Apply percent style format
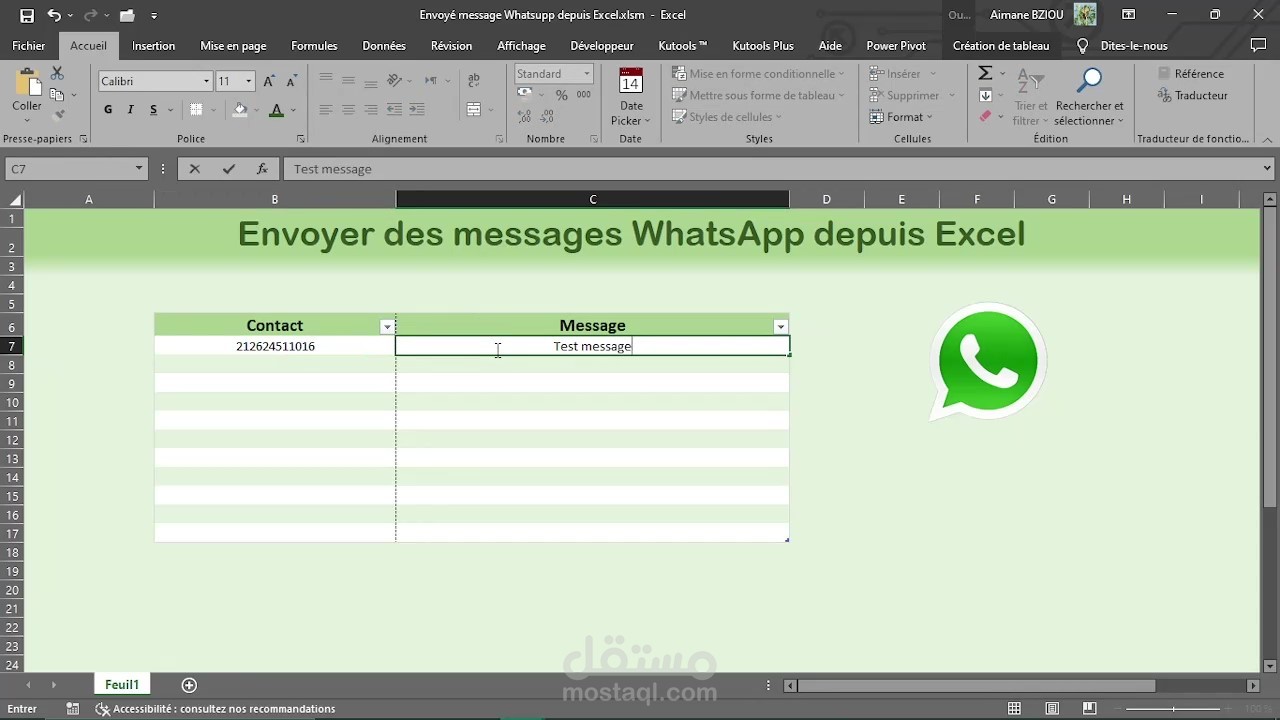 561,95
